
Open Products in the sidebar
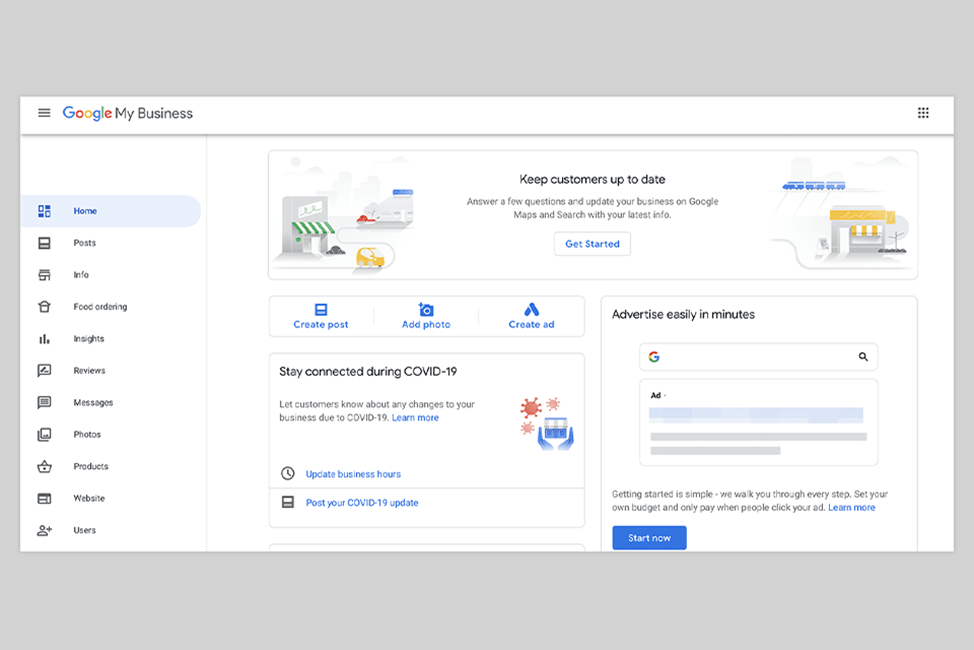pos(111,466)
